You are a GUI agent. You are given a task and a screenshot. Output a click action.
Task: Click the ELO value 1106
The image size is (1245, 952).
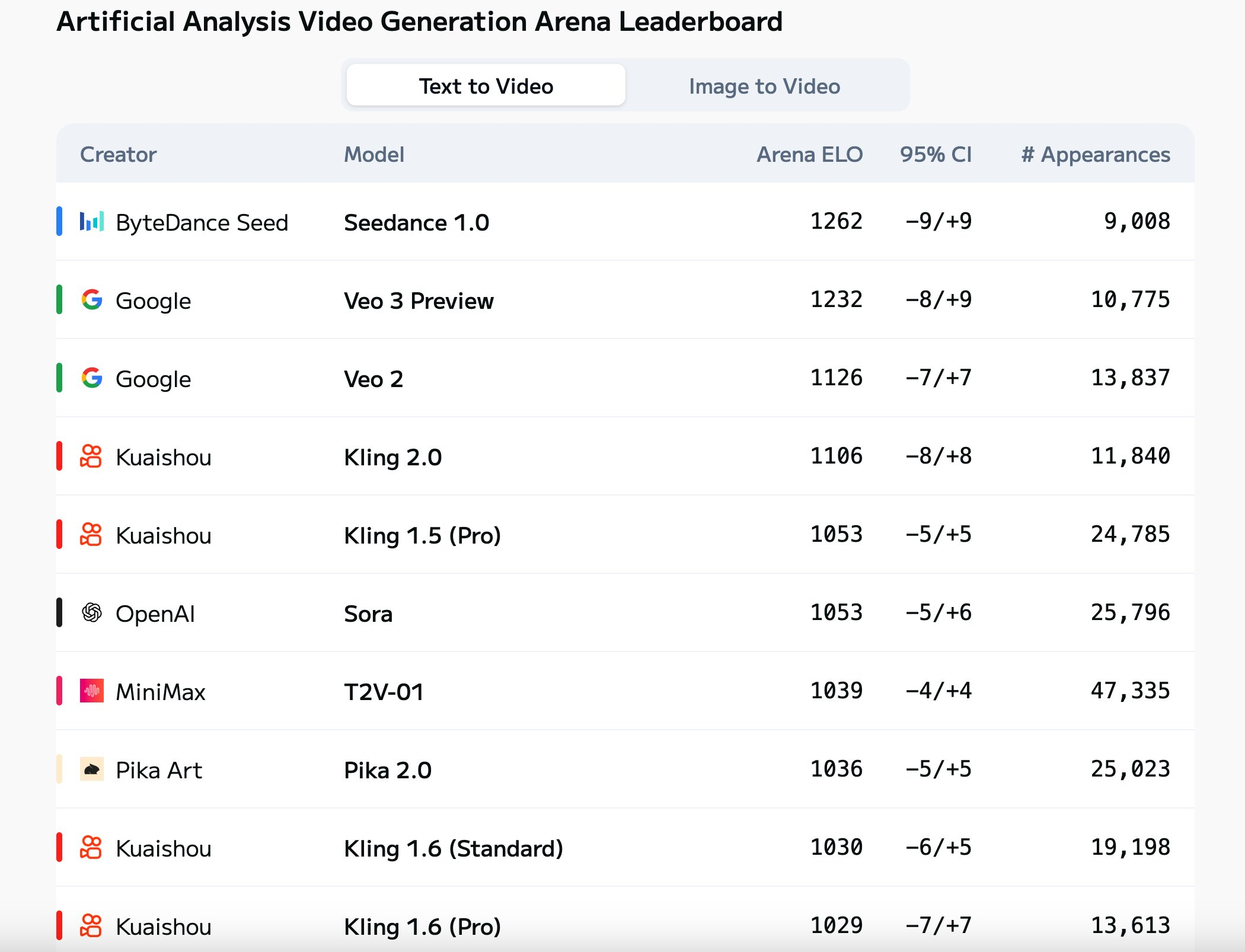837,456
